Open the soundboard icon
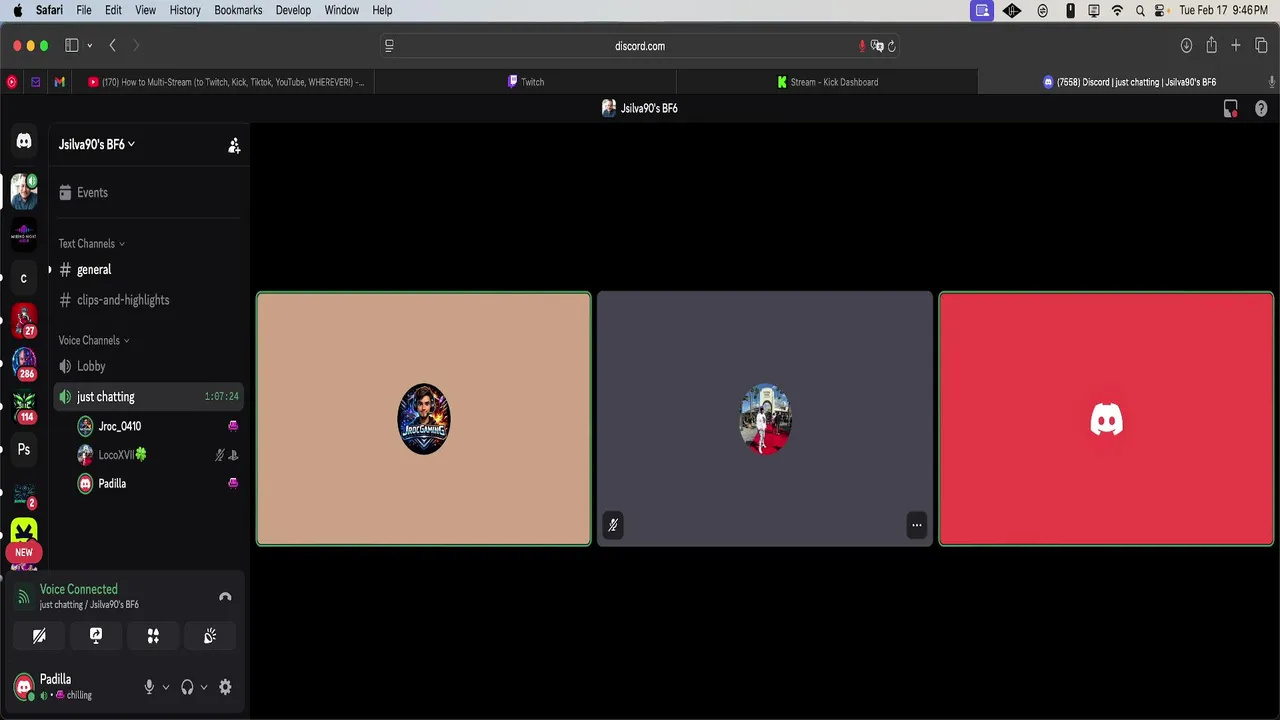The height and width of the screenshot is (720, 1280). 210,636
